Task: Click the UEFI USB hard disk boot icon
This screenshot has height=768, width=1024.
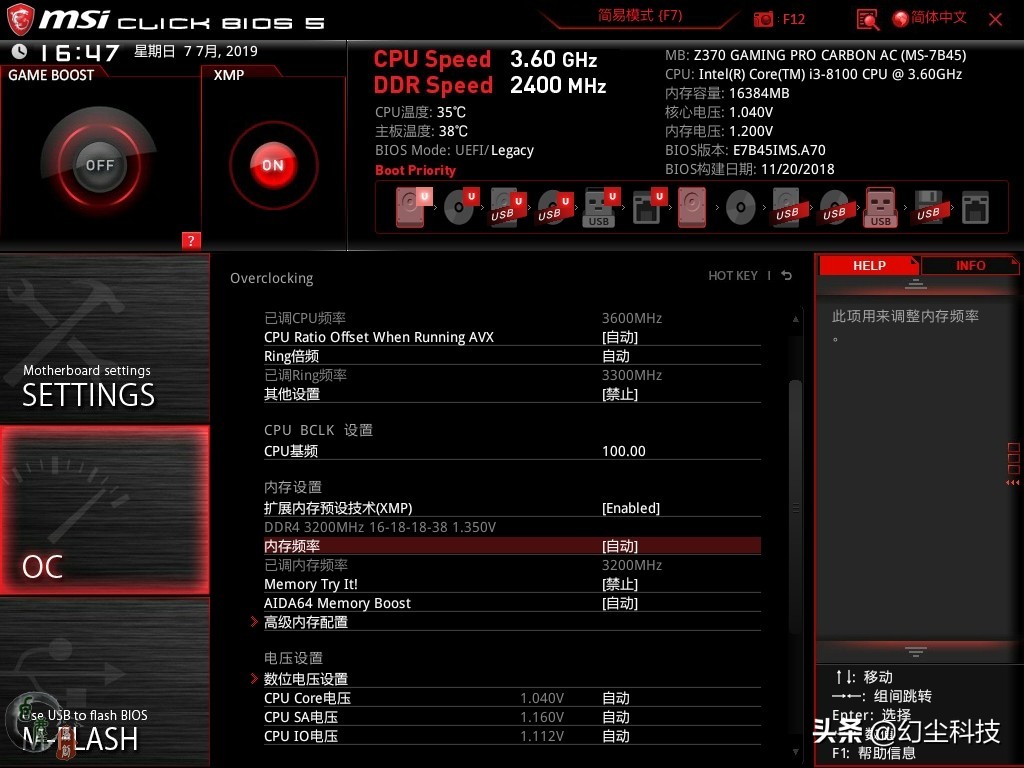Action: click(507, 207)
